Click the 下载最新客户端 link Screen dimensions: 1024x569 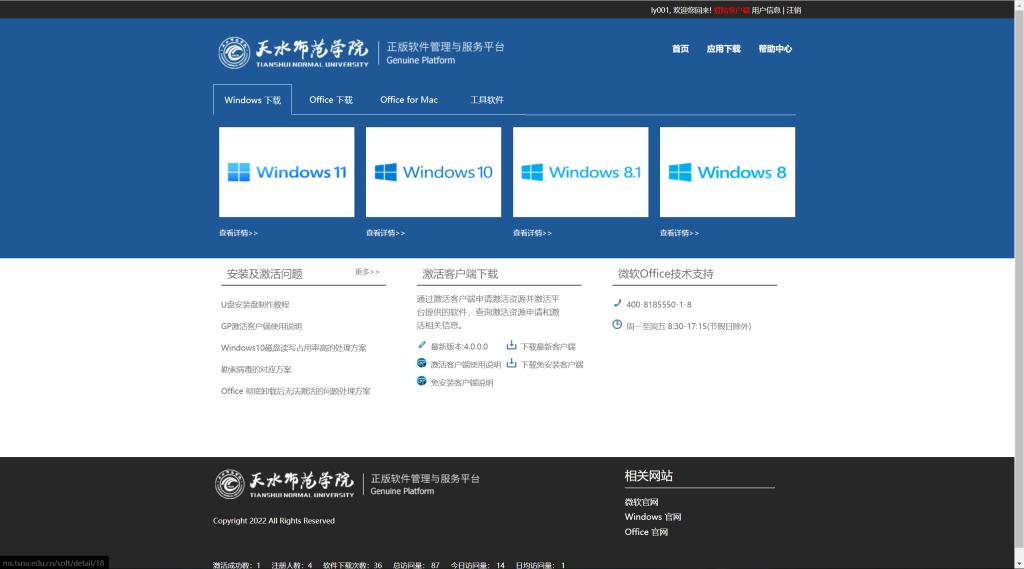548,347
